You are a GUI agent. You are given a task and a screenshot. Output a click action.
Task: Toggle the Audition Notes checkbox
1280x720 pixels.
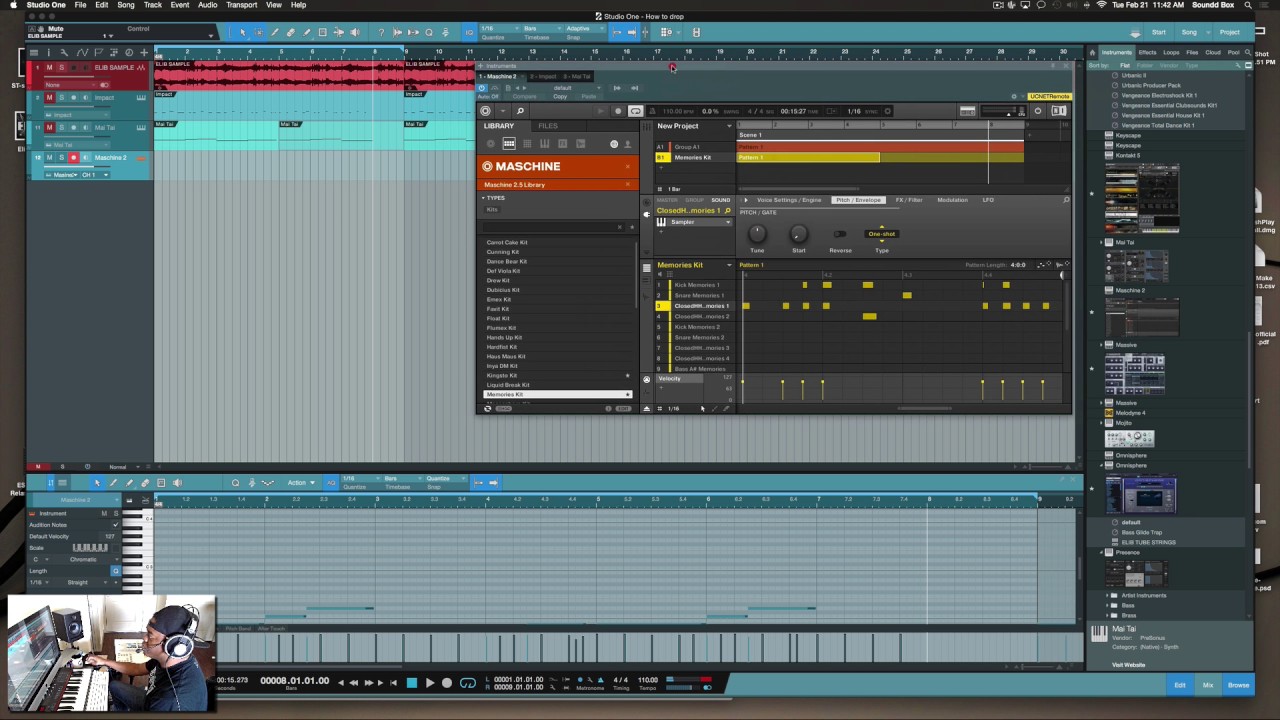[x=116, y=525]
